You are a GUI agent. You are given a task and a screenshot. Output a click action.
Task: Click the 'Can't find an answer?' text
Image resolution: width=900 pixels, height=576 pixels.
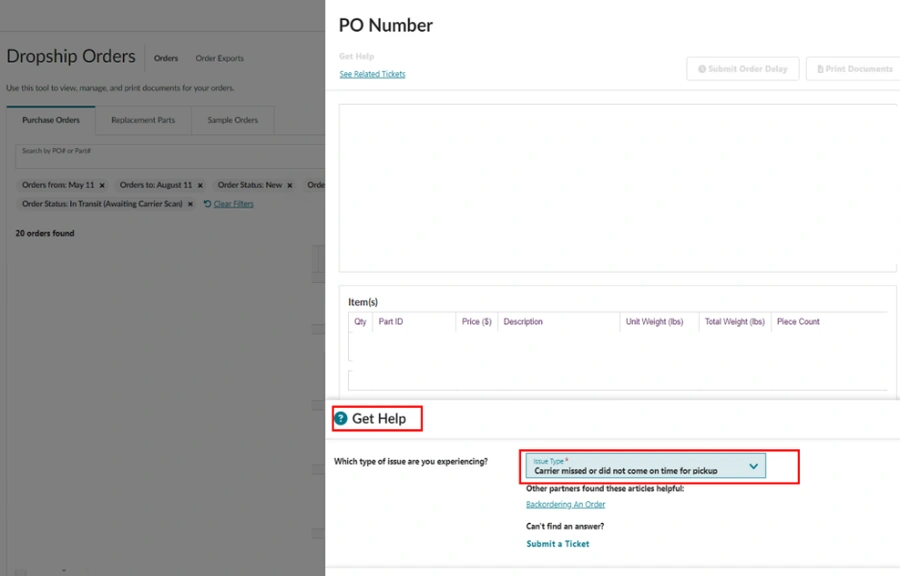coord(565,526)
